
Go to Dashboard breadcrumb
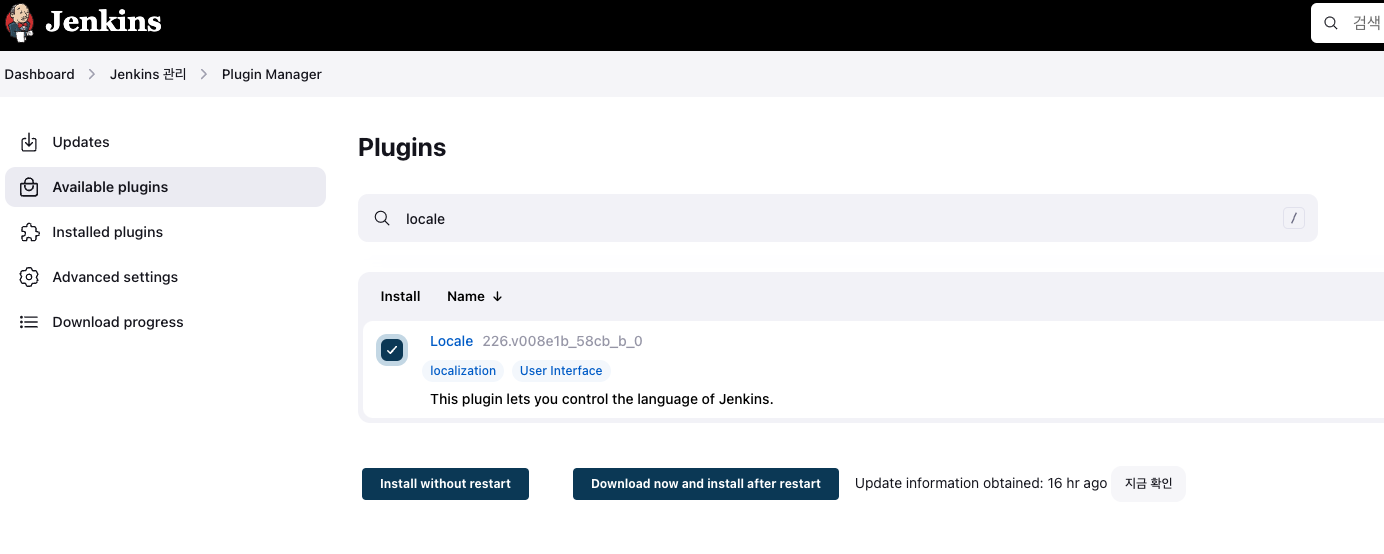tap(39, 74)
